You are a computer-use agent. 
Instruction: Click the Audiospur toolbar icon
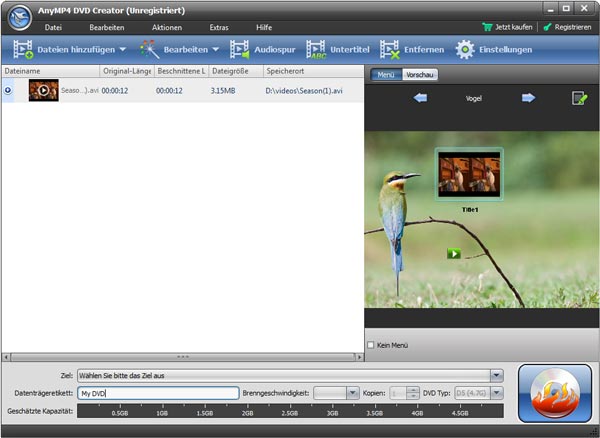coord(240,50)
